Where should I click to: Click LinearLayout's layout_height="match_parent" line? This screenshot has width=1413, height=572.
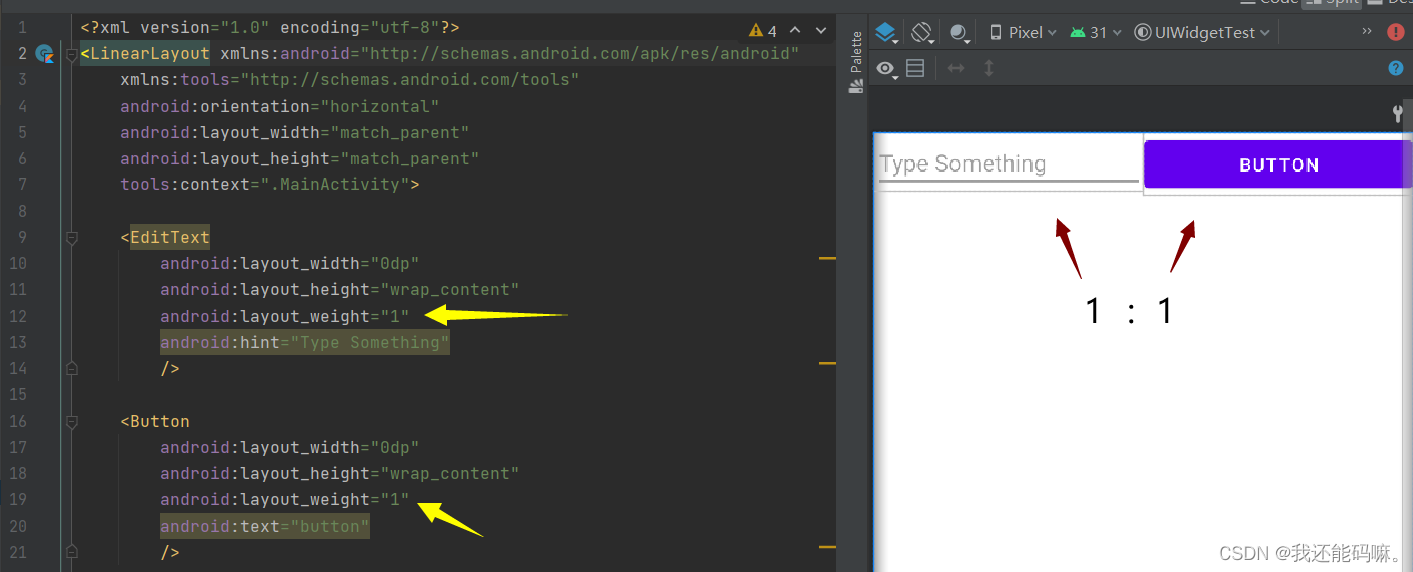[x=300, y=159]
